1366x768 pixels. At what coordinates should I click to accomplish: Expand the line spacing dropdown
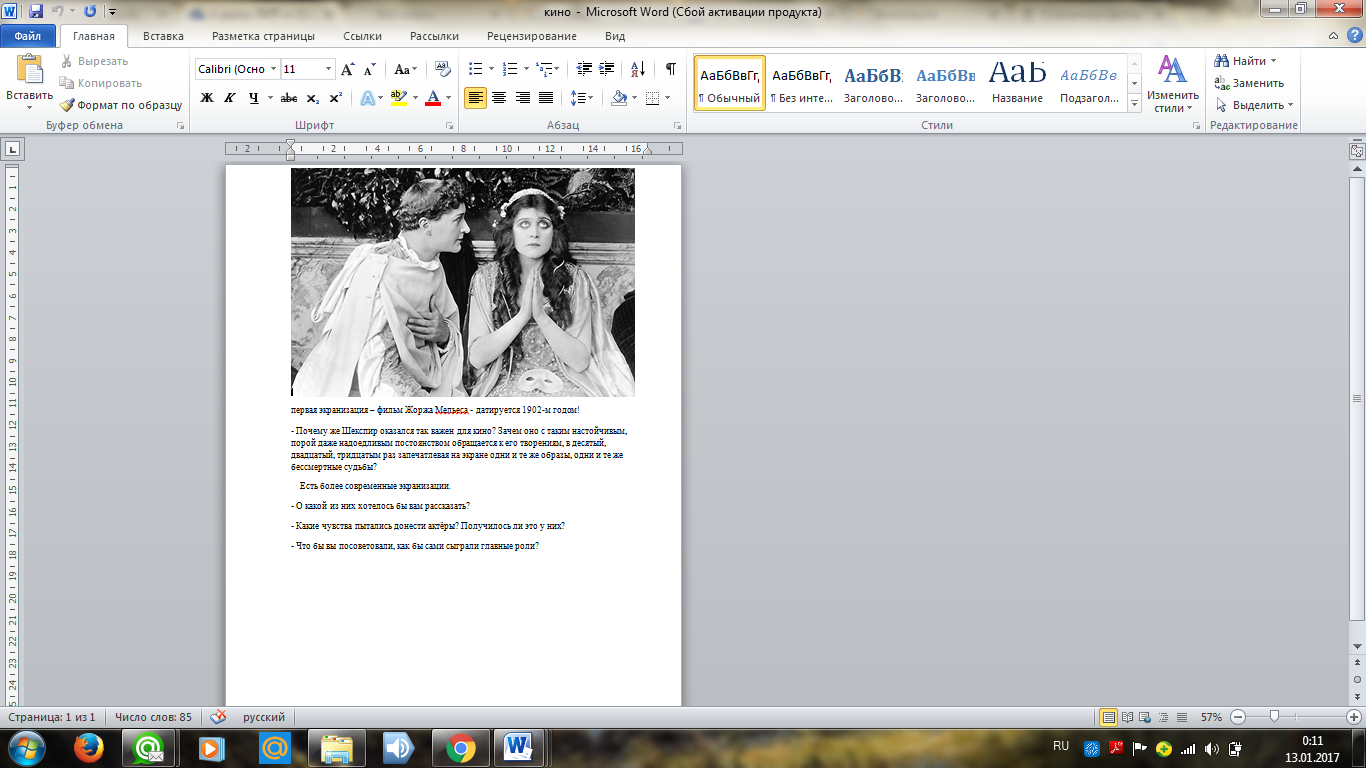coord(590,98)
